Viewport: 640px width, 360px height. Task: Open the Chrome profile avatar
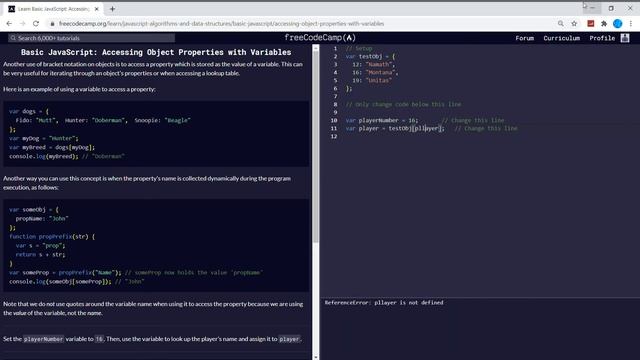tap(618, 24)
